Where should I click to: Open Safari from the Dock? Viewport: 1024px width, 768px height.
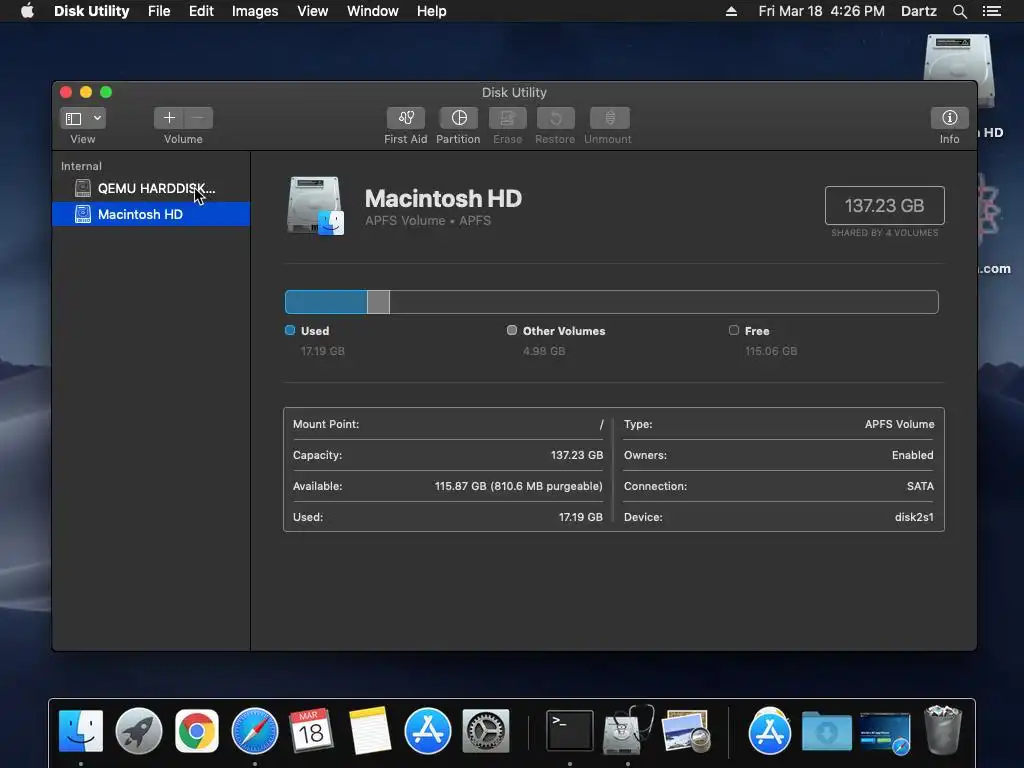pos(255,731)
